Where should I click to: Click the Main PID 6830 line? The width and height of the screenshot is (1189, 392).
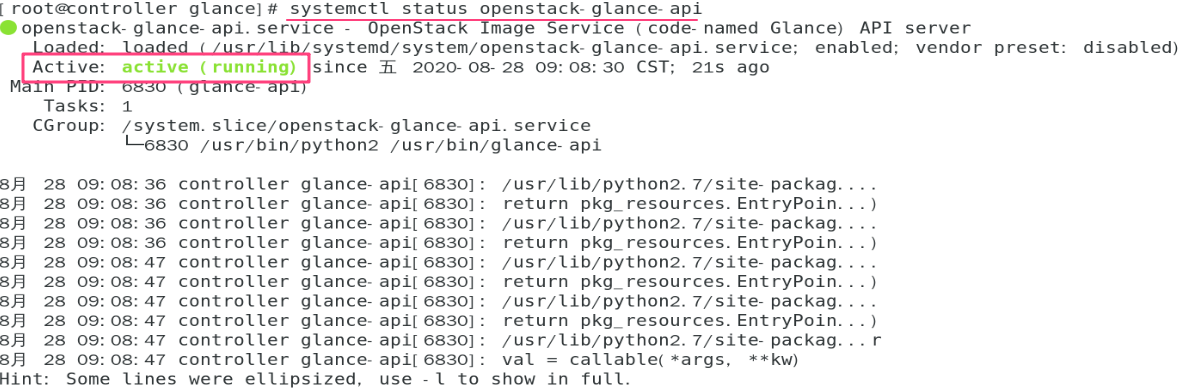(x=158, y=87)
